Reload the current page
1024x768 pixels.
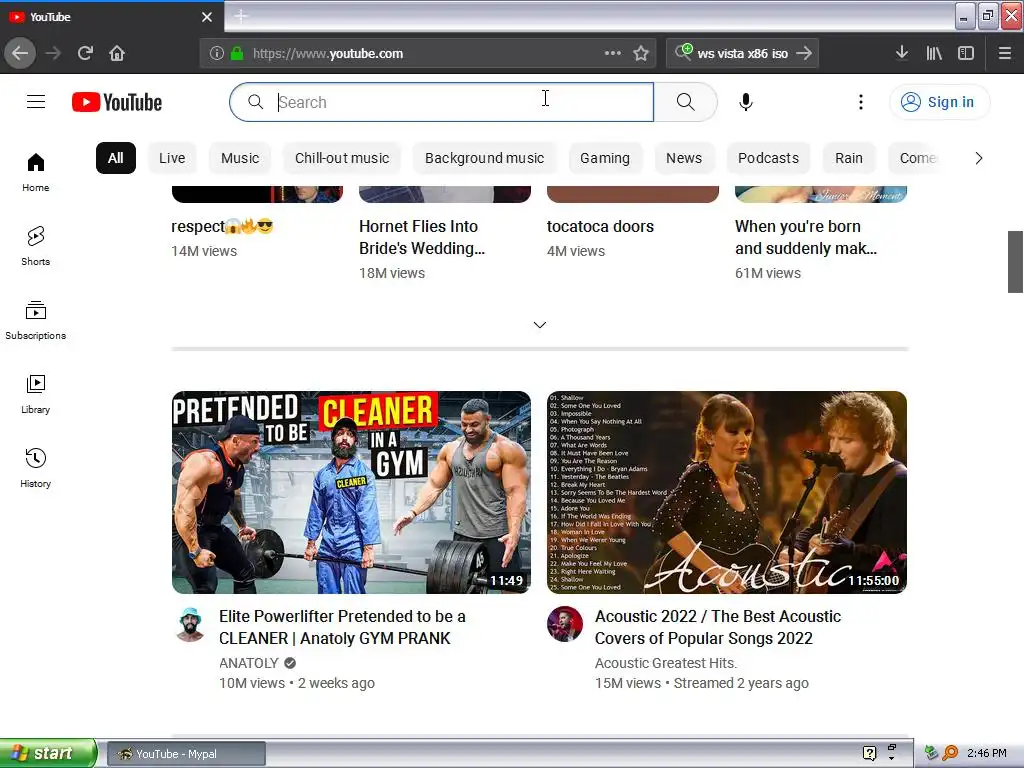click(86, 53)
